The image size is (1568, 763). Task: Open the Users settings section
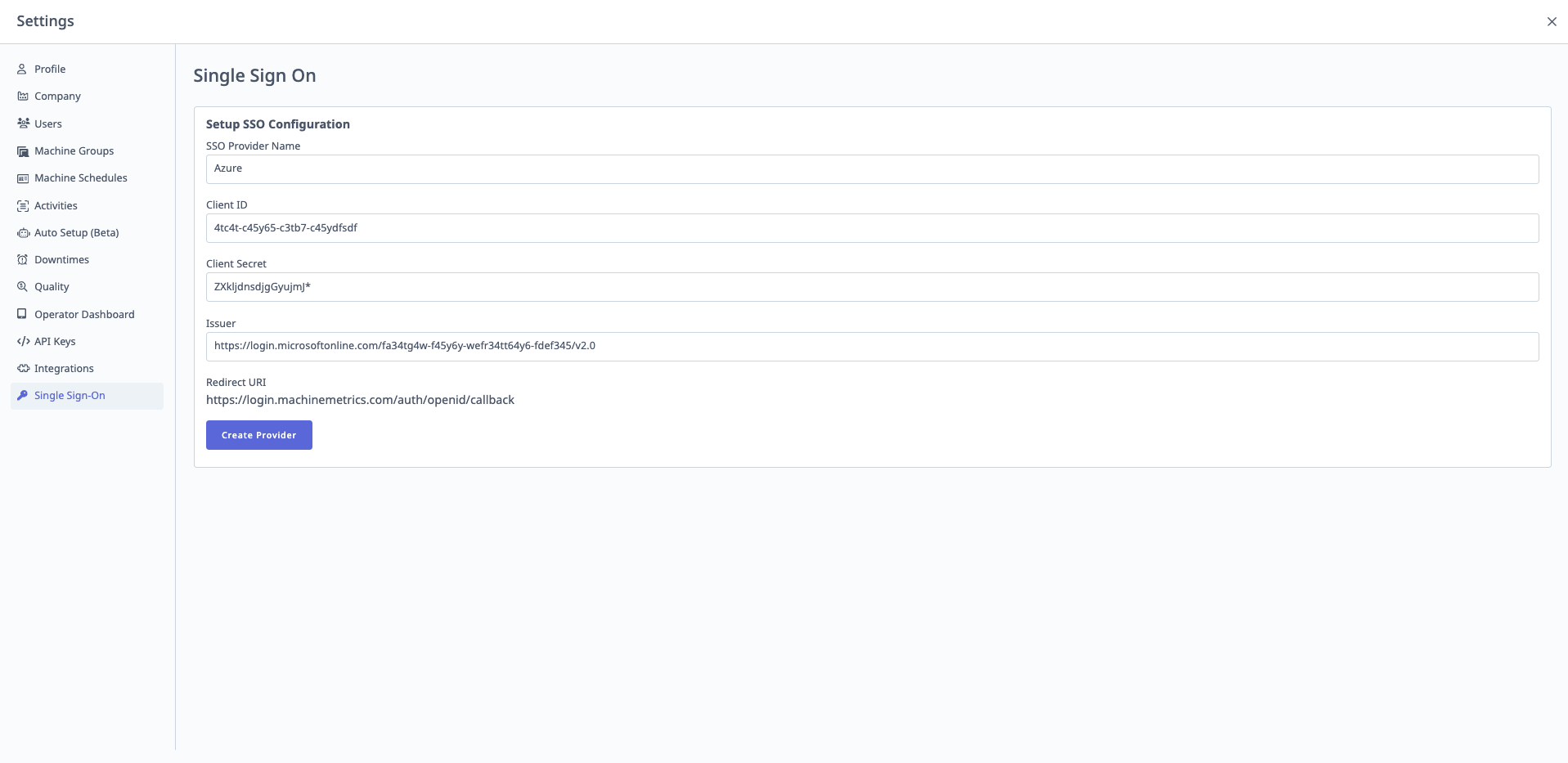pyautogui.click(x=47, y=123)
